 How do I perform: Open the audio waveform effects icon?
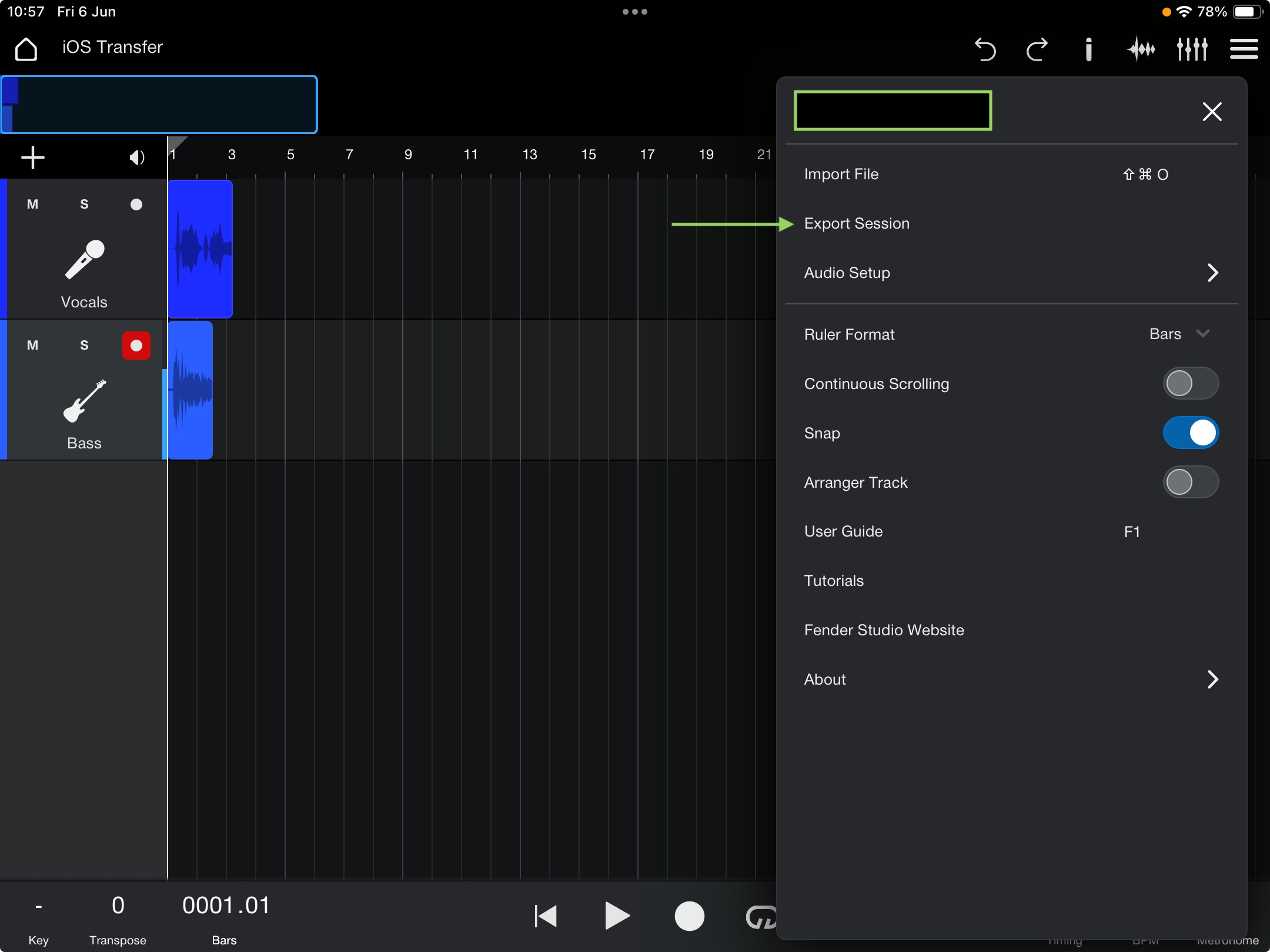(1141, 49)
